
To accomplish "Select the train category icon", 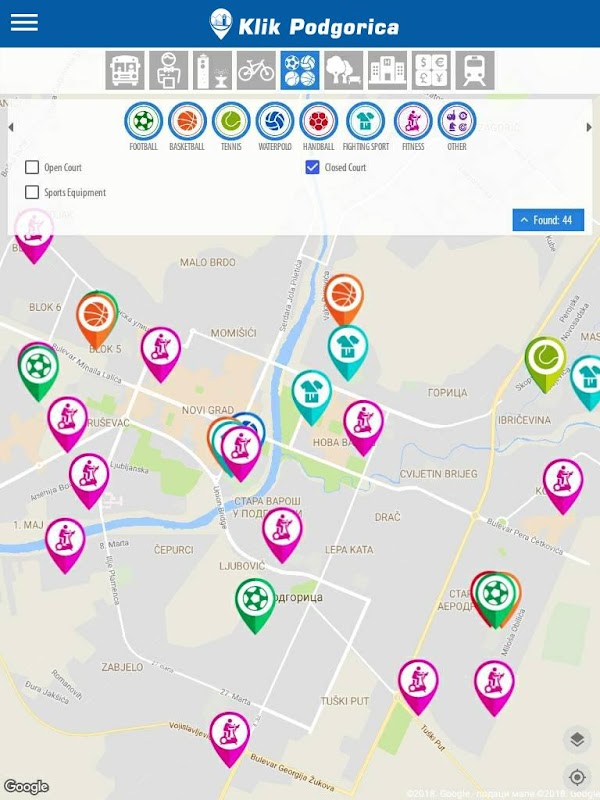I will point(475,70).
